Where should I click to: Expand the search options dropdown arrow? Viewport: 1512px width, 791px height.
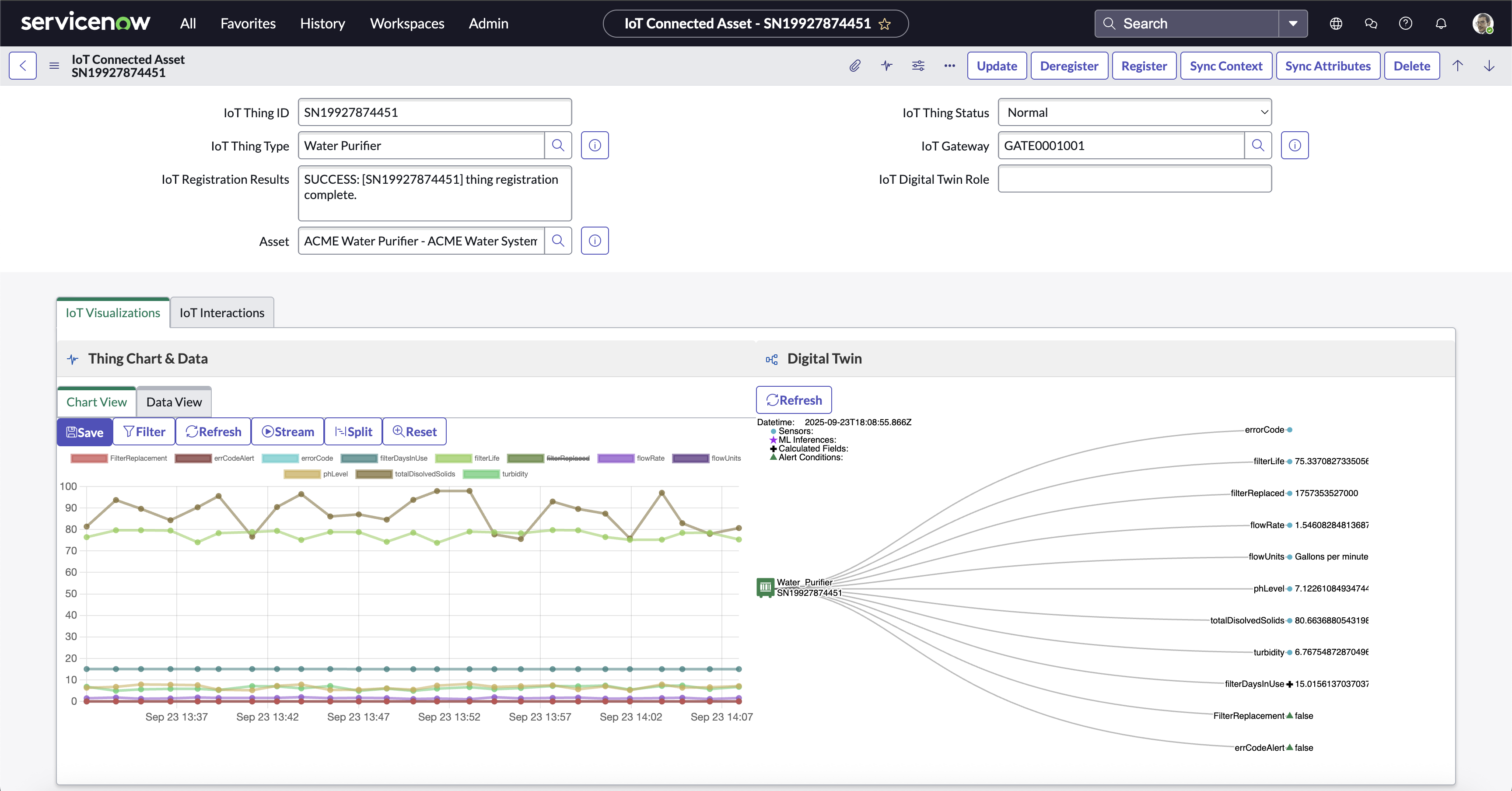click(x=1293, y=24)
